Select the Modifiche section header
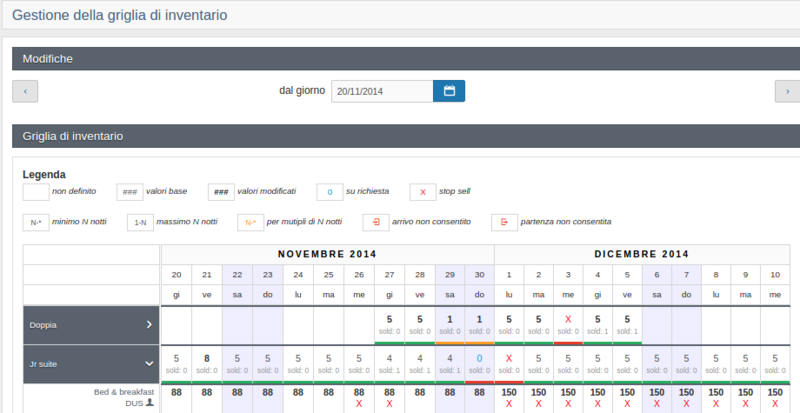This screenshot has height=413, width=800. (400, 59)
